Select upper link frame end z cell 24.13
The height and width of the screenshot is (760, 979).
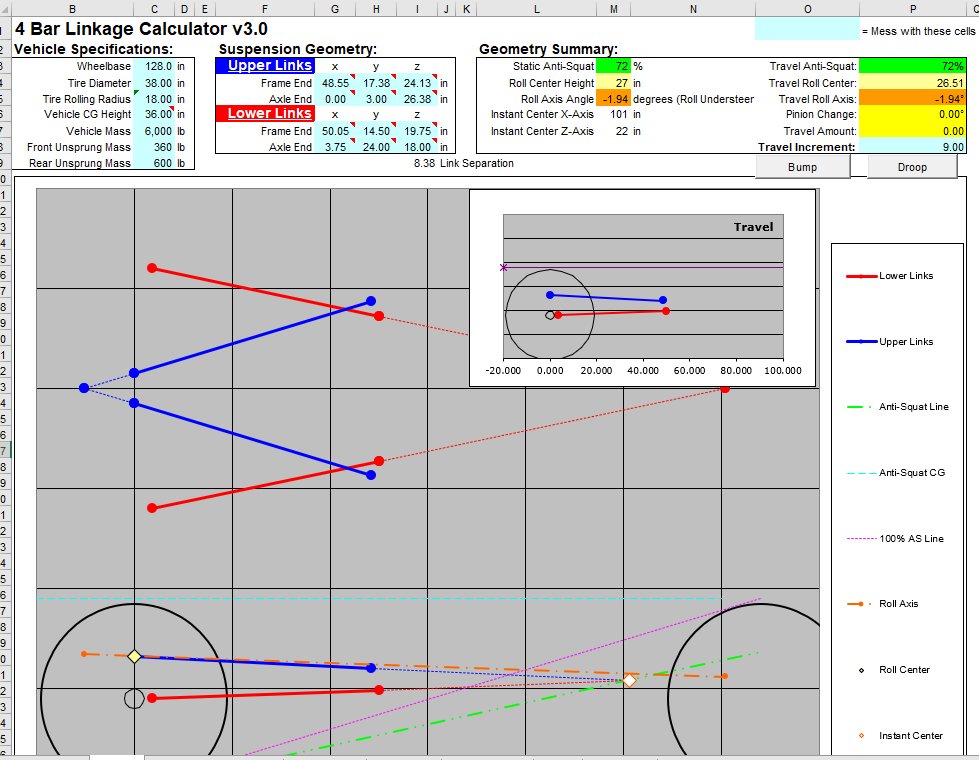pos(417,82)
